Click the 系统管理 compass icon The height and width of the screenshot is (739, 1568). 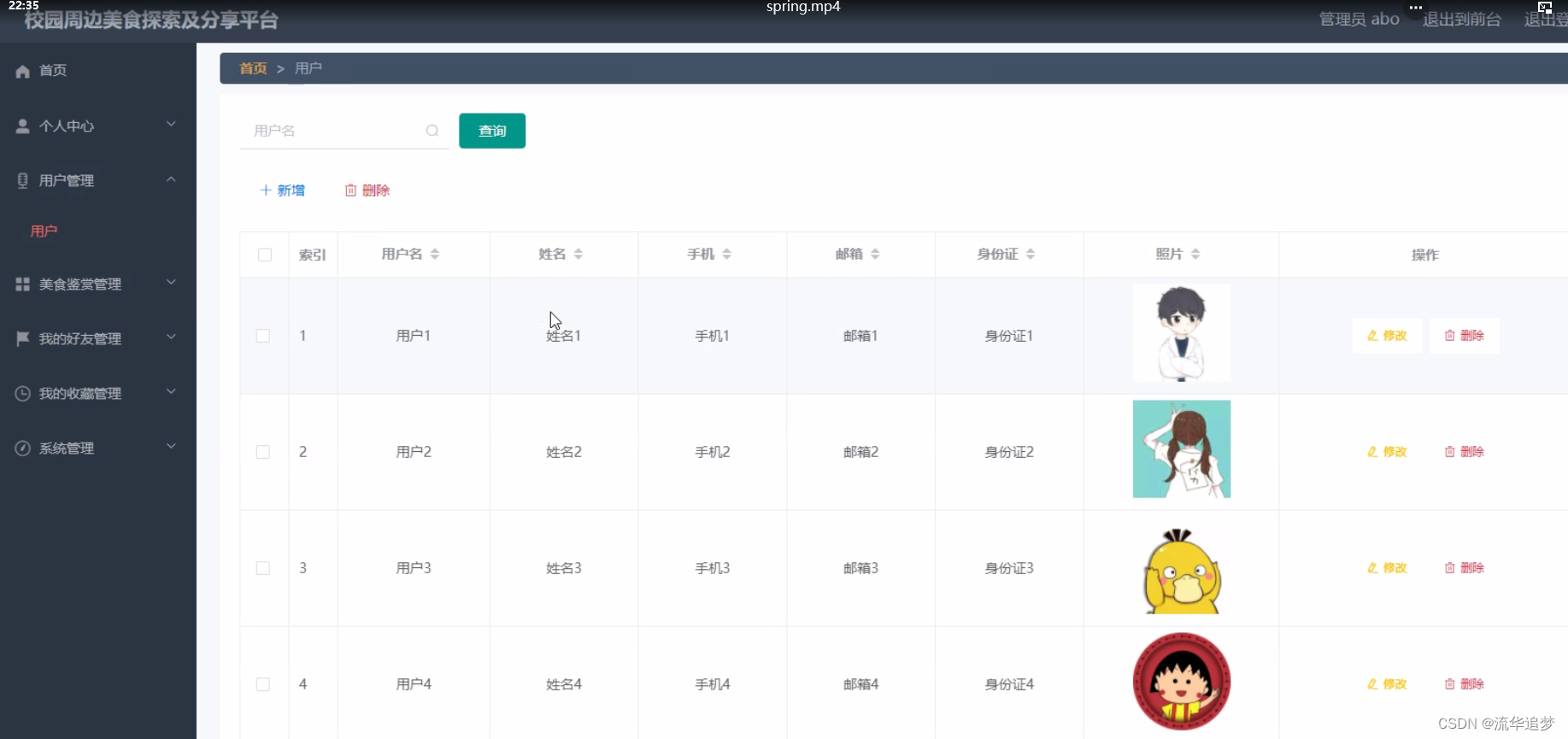pyautogui.click(x=23, y=448)
